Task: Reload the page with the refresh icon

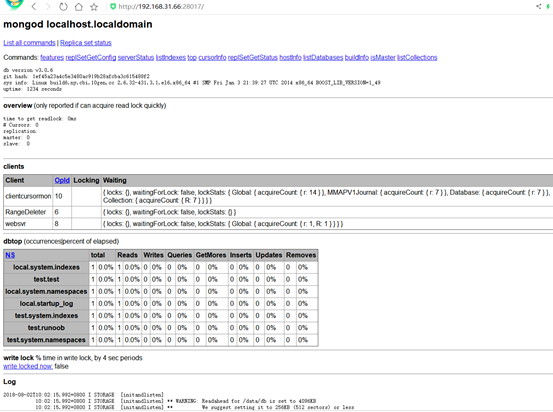Action: click(63, 6)
